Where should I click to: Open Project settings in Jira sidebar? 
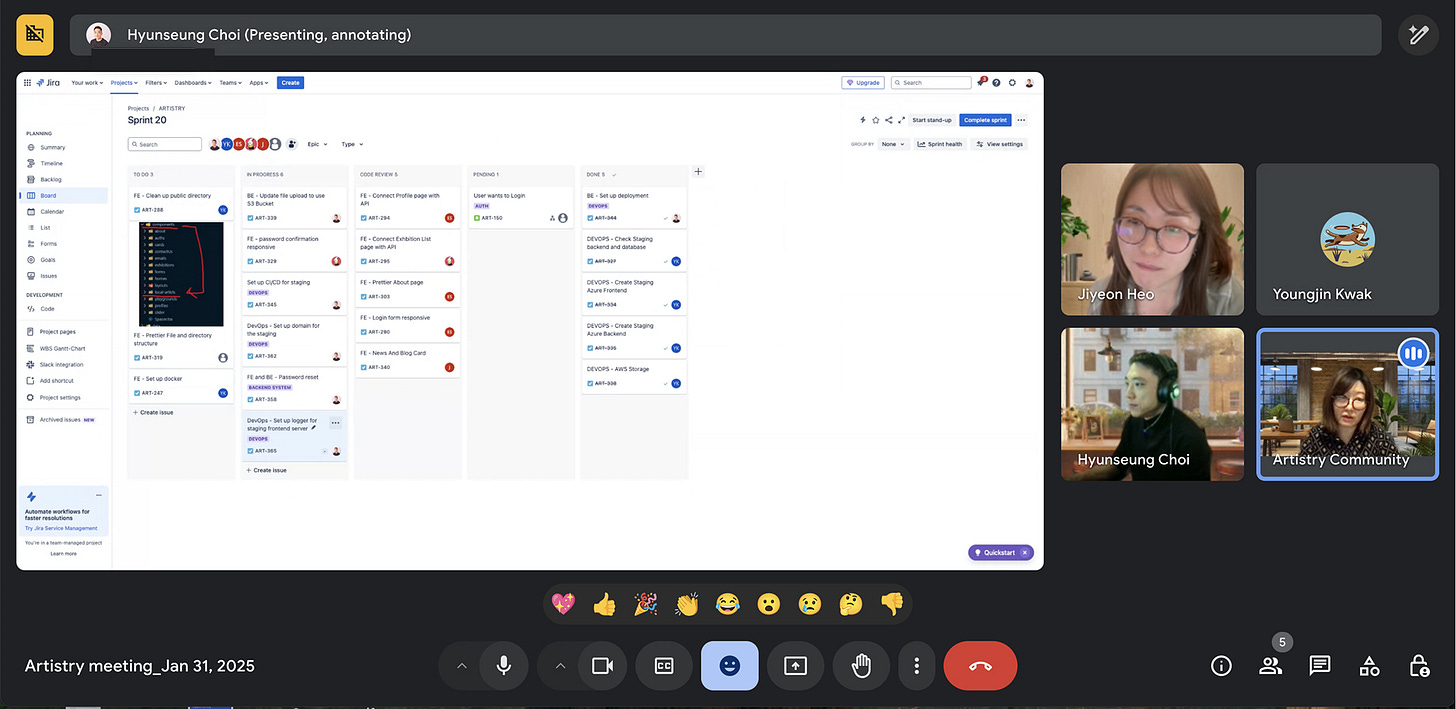(x=60, y=397)
